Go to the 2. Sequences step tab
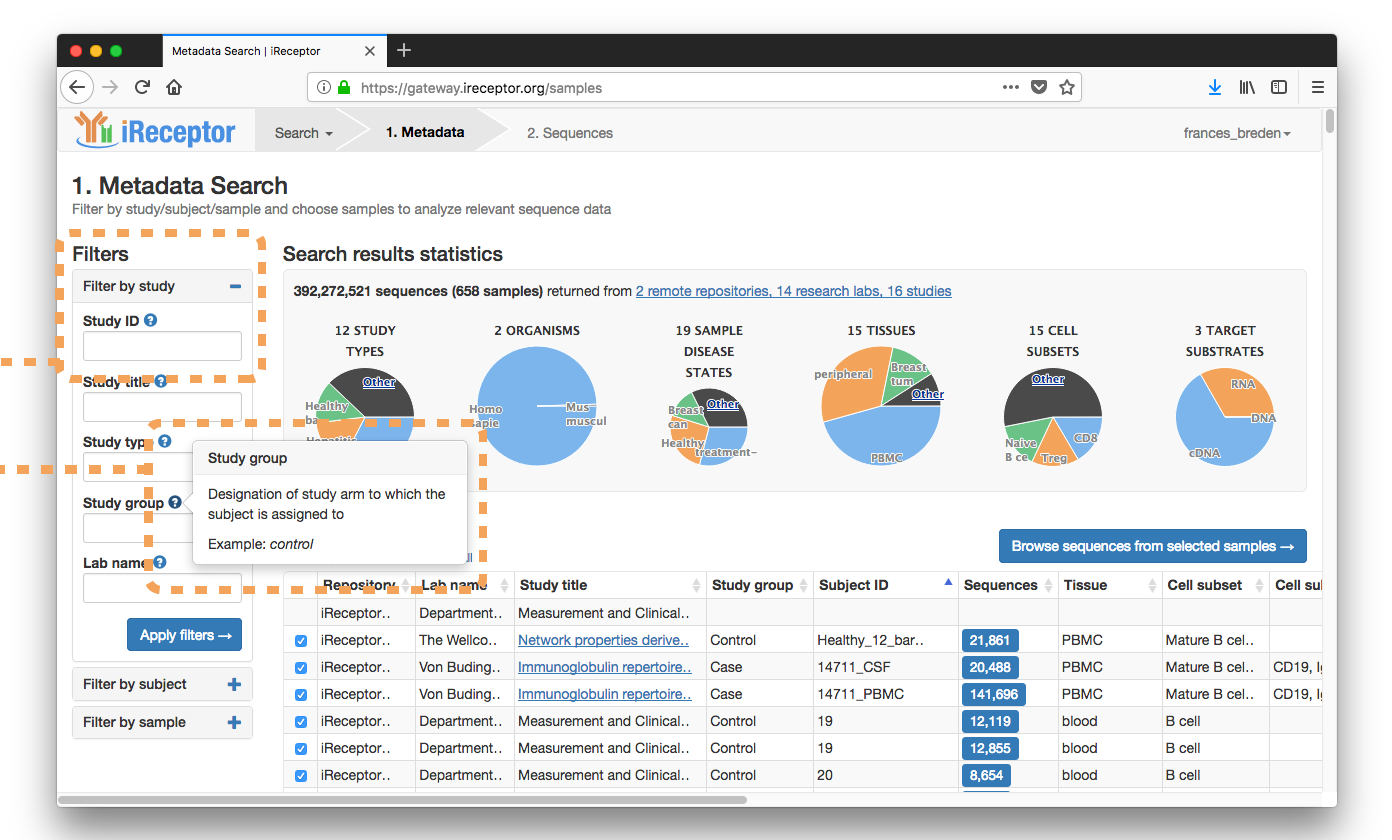 (x=570, y=133)
